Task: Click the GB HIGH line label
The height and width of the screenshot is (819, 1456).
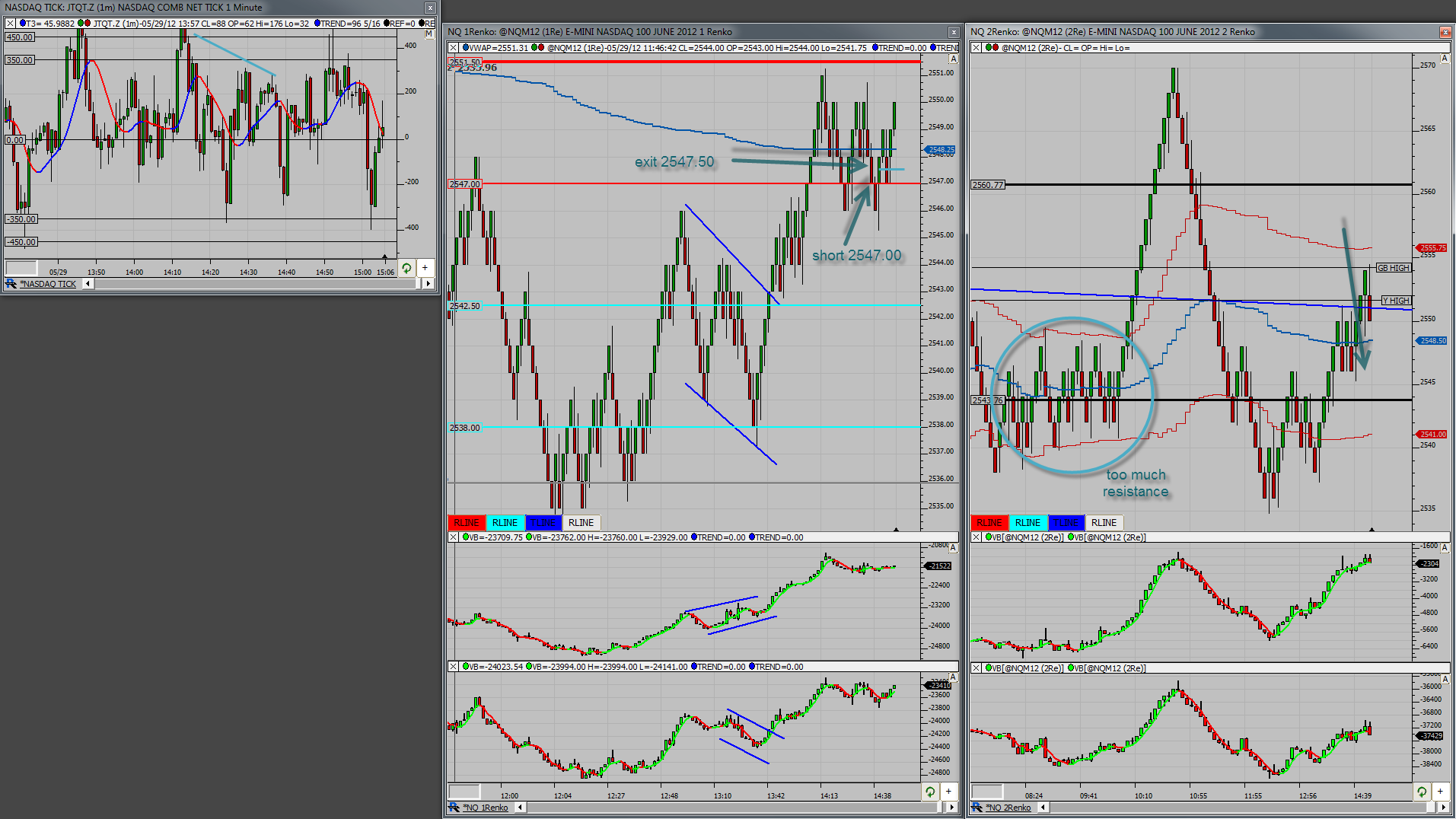Action: click(x=1394, y=268)
